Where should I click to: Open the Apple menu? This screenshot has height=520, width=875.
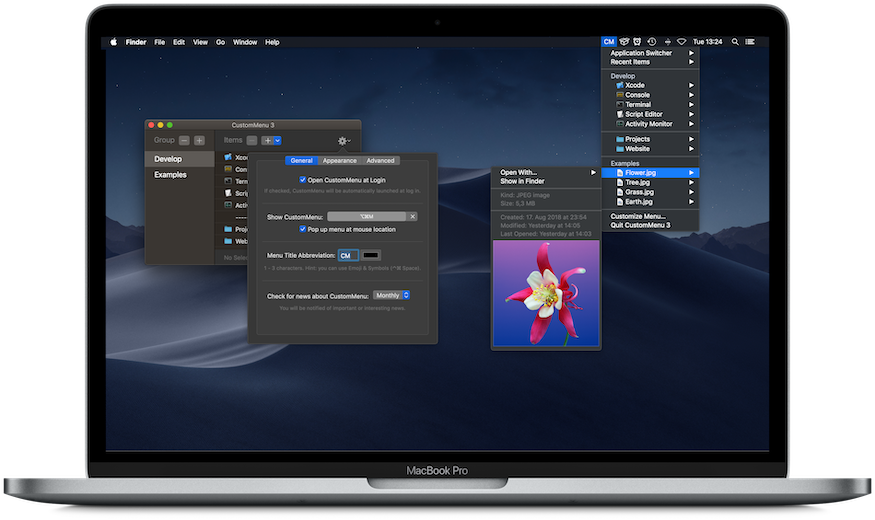[x=113, y=42]
